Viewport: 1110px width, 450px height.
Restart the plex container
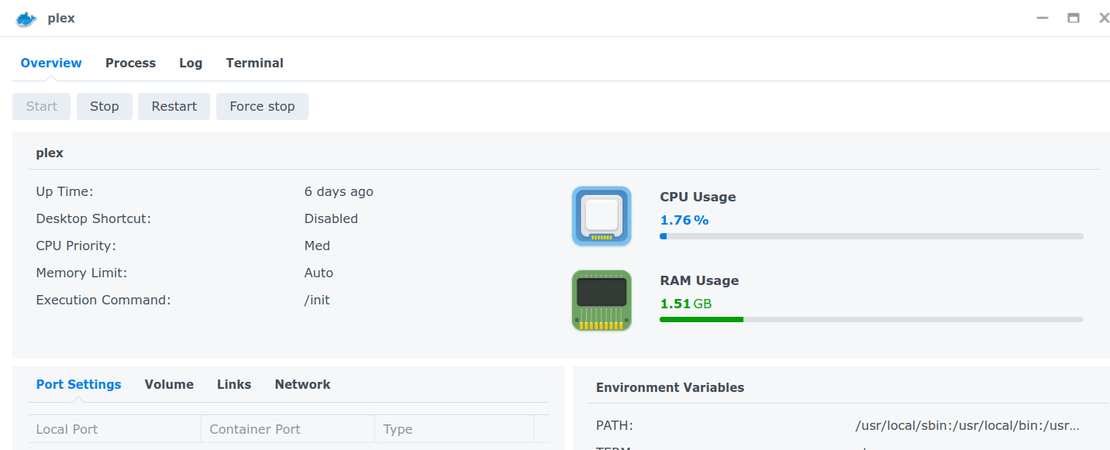[x=174, y=106]
